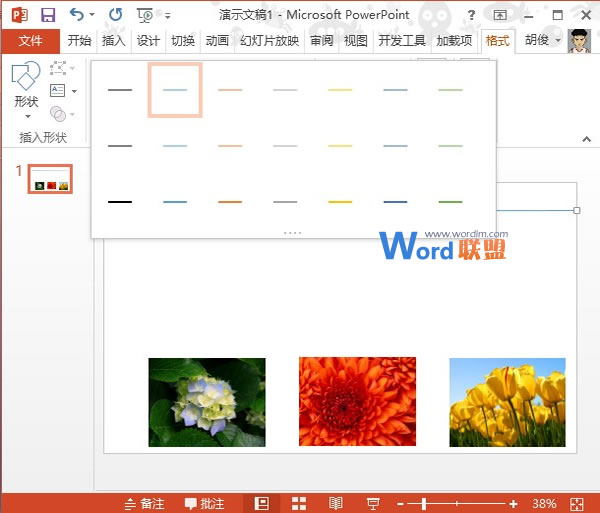600x513 pixels.
Task: Select the orange chrysanthemum picture
Action: pos(357,401)
